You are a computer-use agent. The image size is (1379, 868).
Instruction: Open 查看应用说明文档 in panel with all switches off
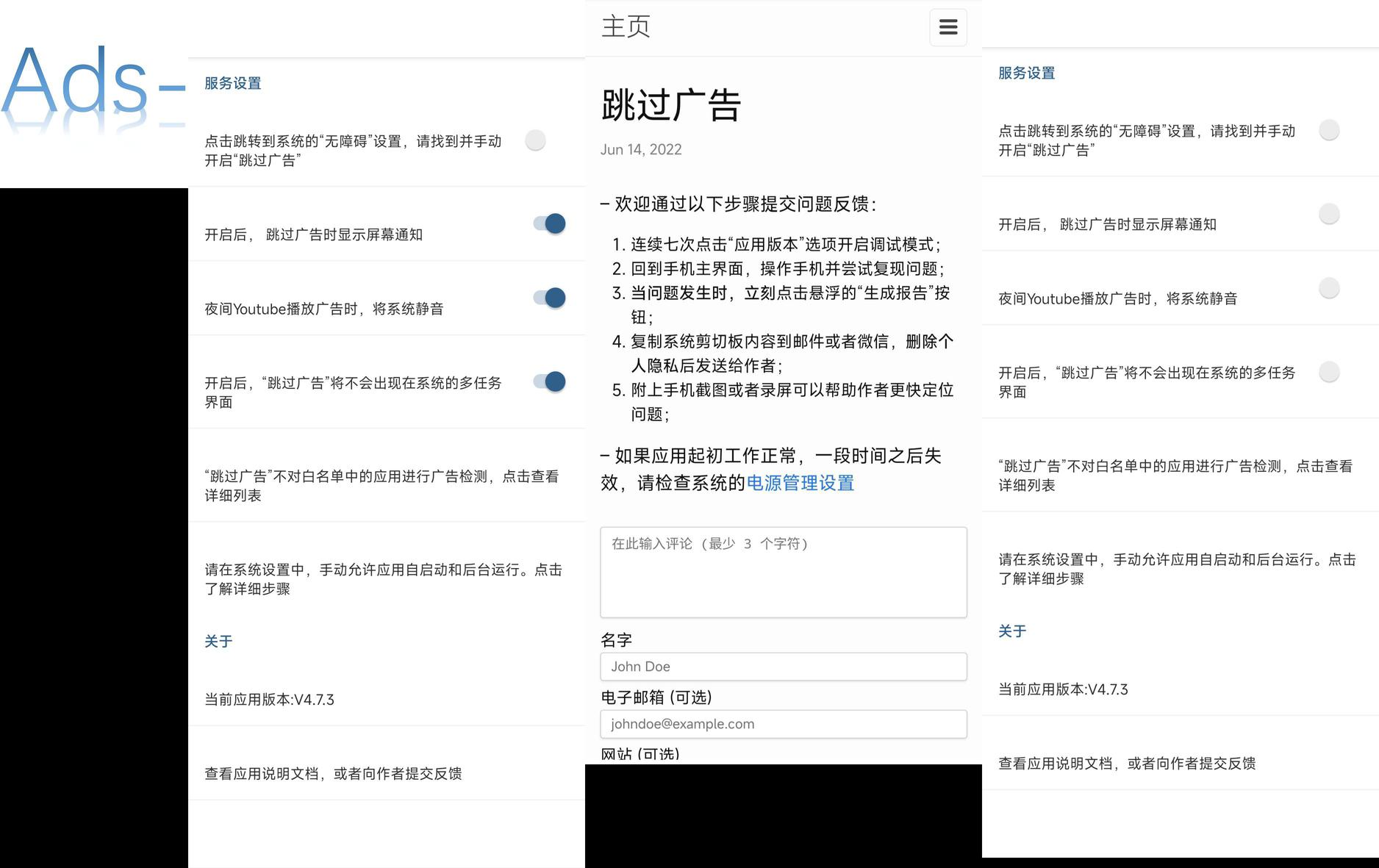[x=1127, y=764]
